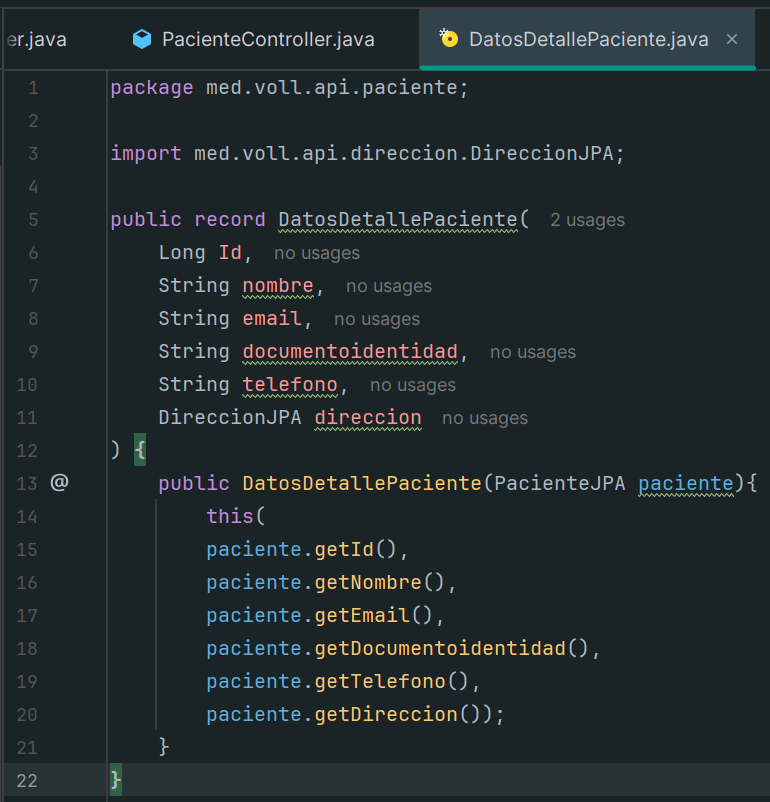Click constructor name DatosDetallePaciente on line 13
The height and width of the screenshot is (802, 770).
point(362,483)
